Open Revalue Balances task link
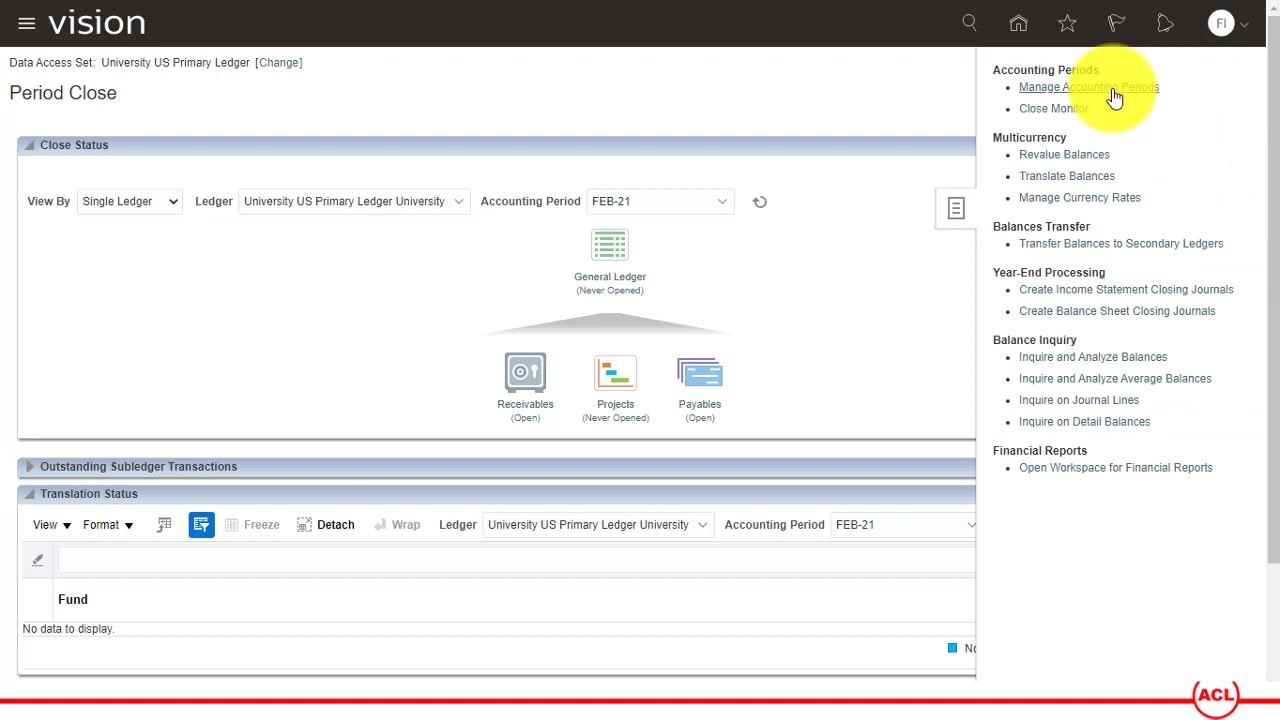This screenshot has height=720, width=1280. point(1064,155)
